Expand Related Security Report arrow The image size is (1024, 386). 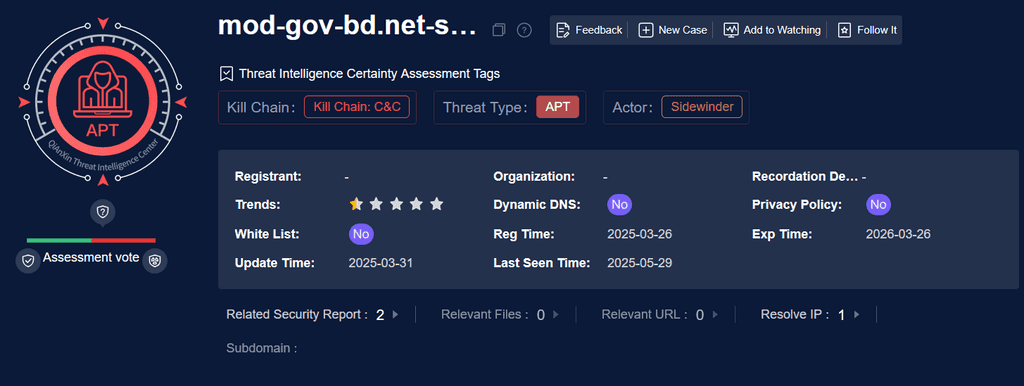(x=395, y=315)
